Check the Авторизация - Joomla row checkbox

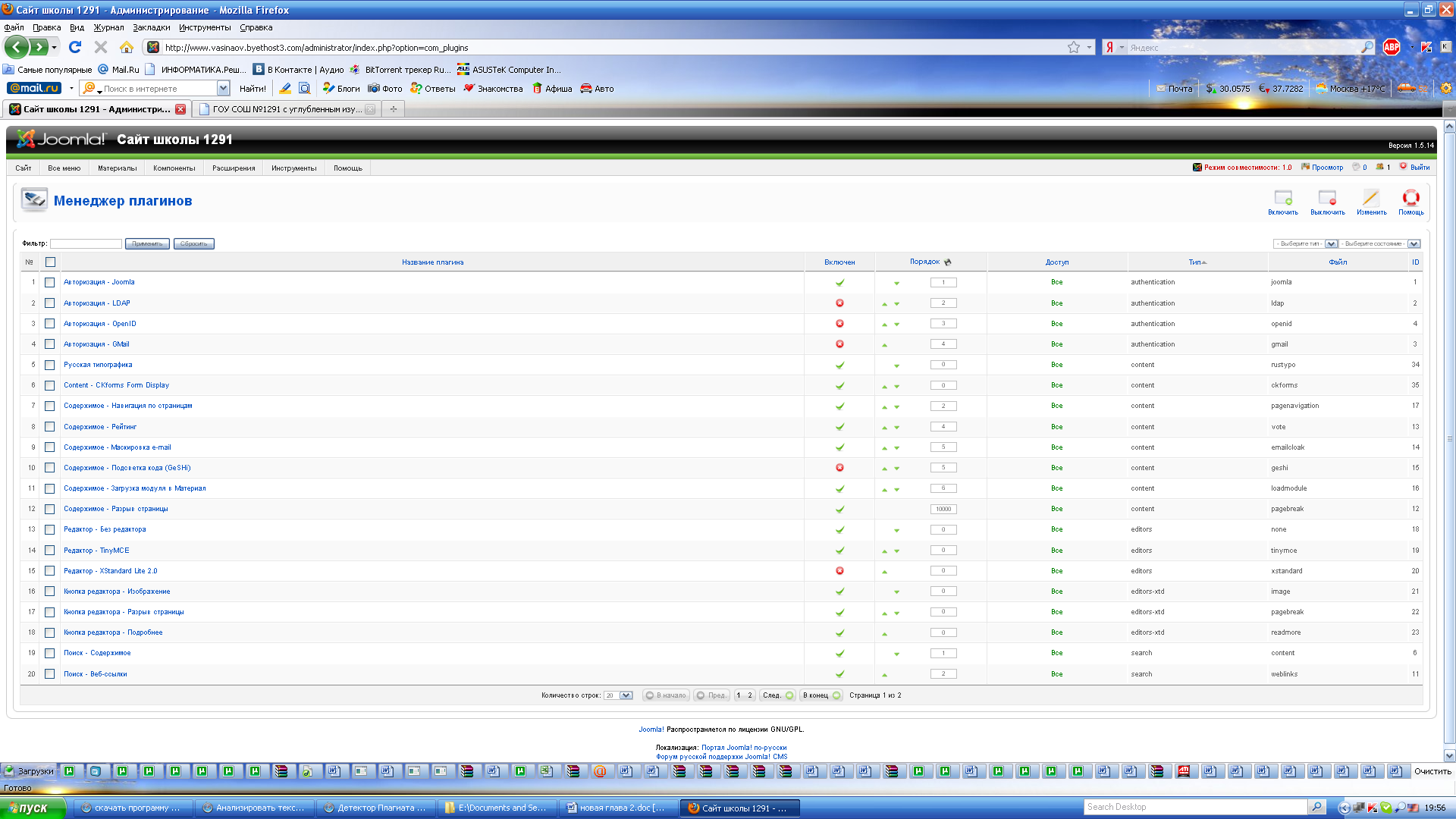coord(50,282)
